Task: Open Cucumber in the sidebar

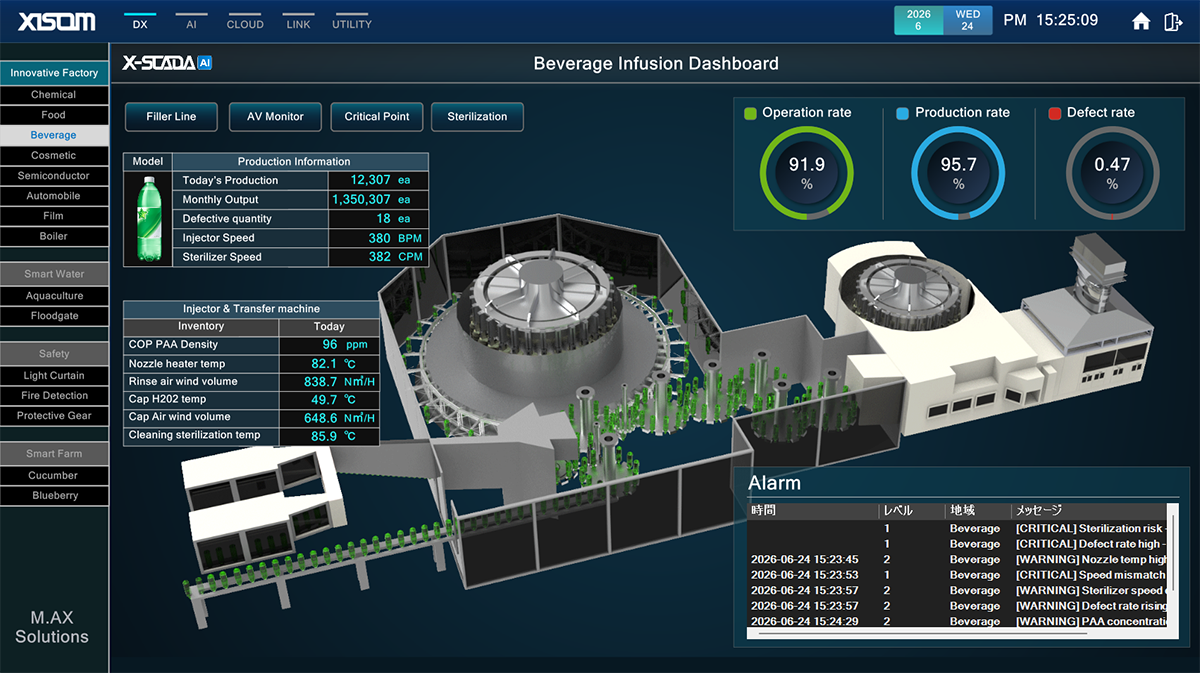Action: [54, 476]
